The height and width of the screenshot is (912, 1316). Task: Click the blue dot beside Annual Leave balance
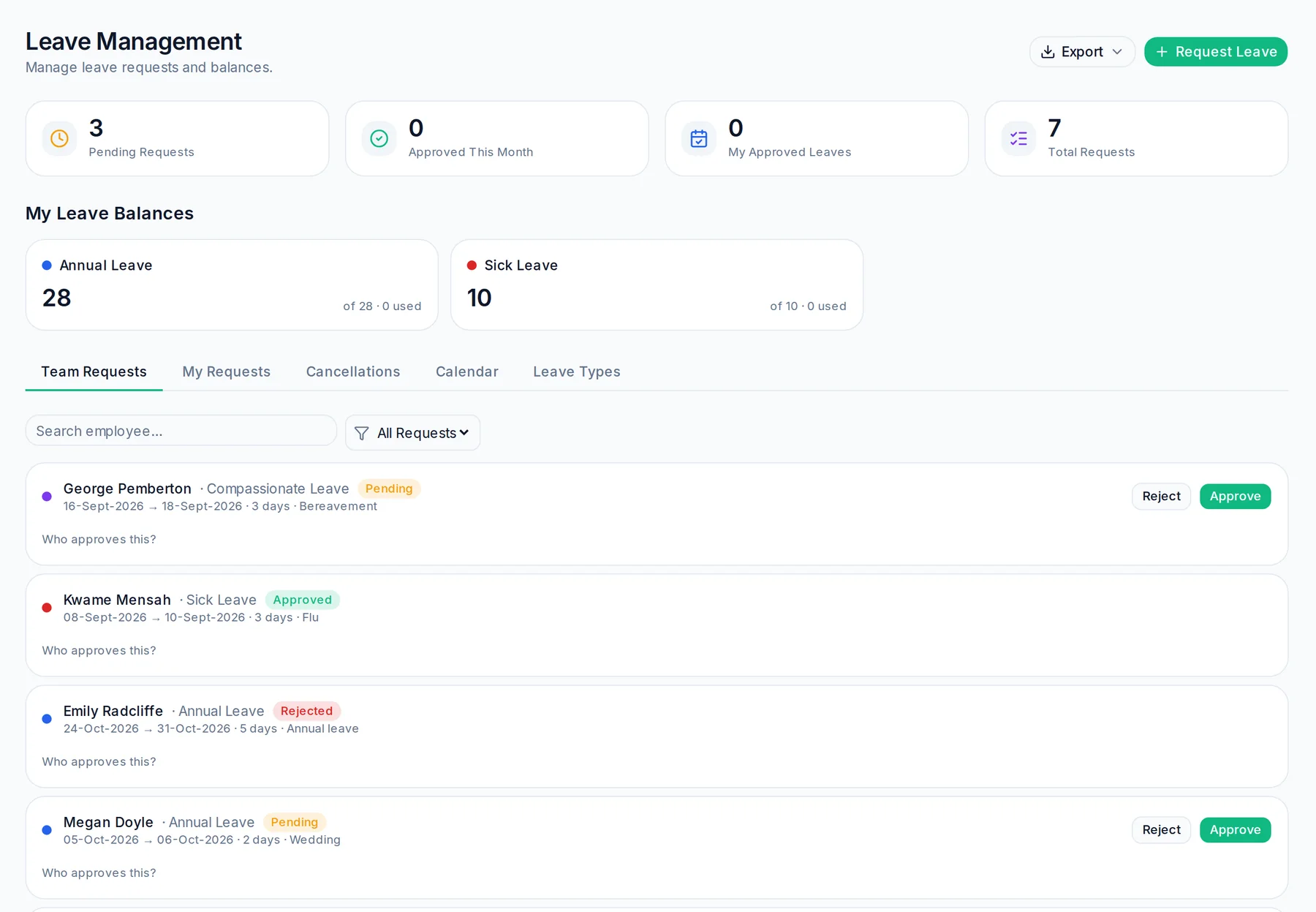(x=47, y=265)
